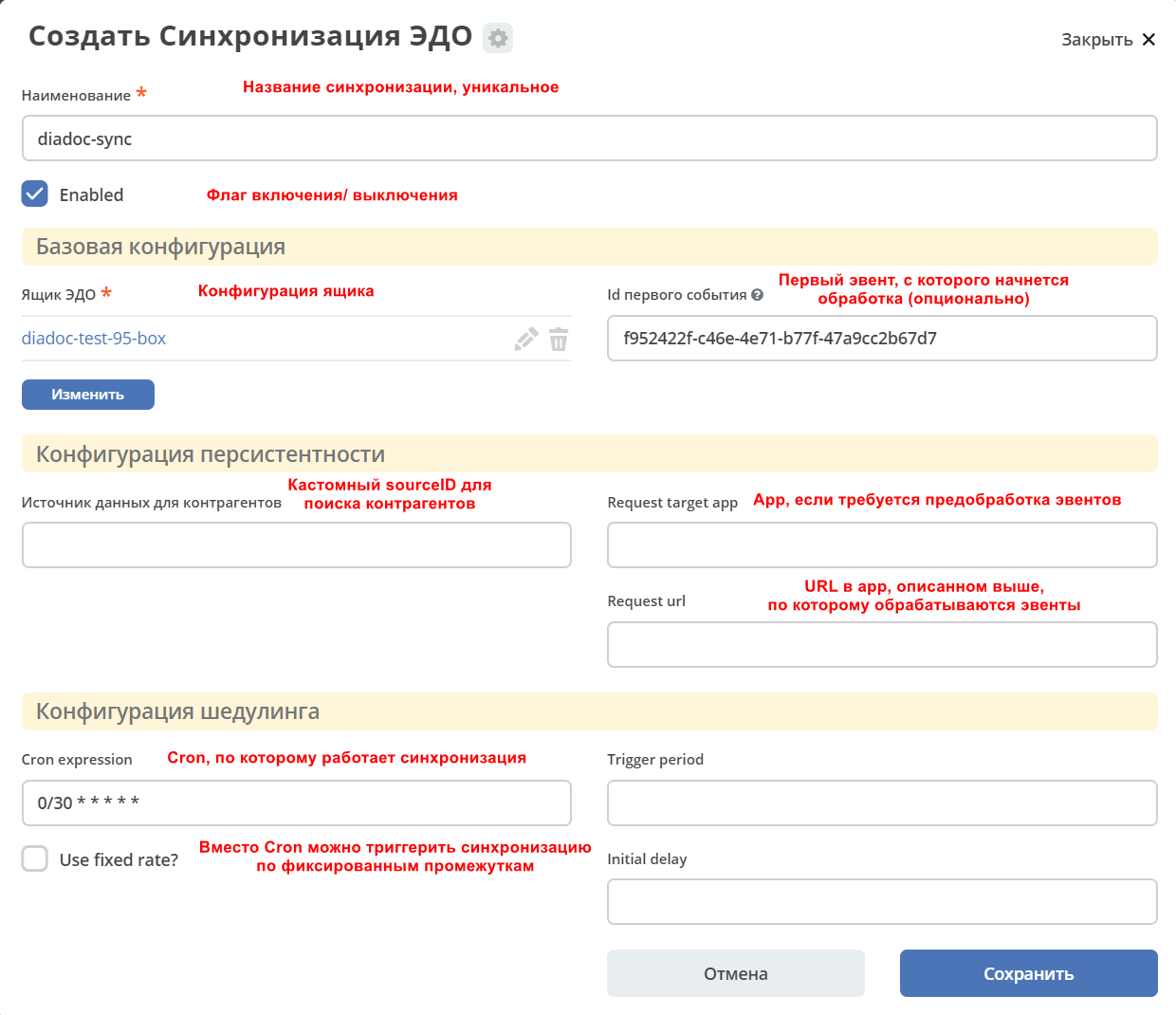The height and width of the screenshot is (1015, 1176).
Task: Click the Ящик ЭДО field label
Action: [59, 295]
